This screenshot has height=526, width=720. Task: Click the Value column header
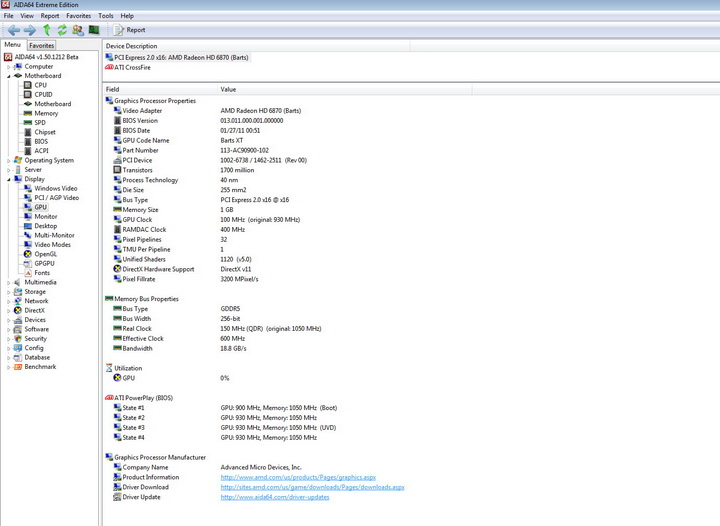click(x=345, y=90)
